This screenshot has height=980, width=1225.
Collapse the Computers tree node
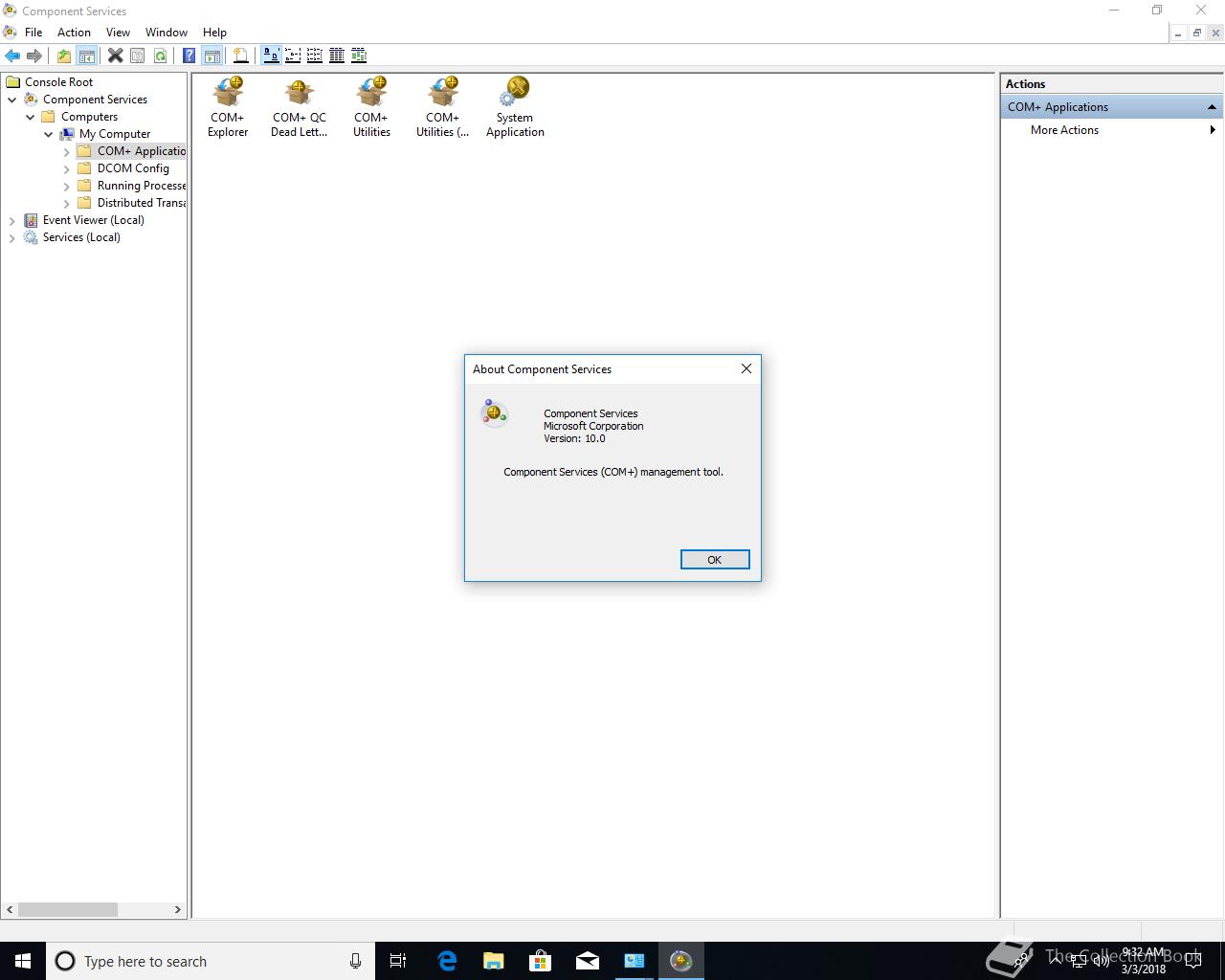pos(31,117)
